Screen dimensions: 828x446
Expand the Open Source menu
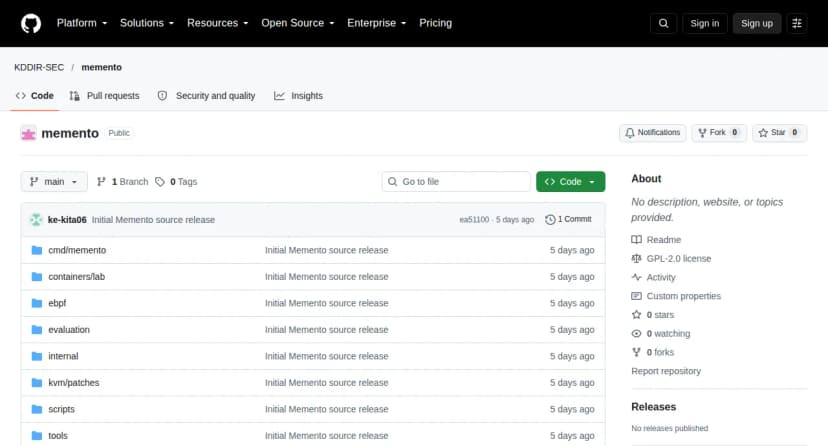coord(298,23)
